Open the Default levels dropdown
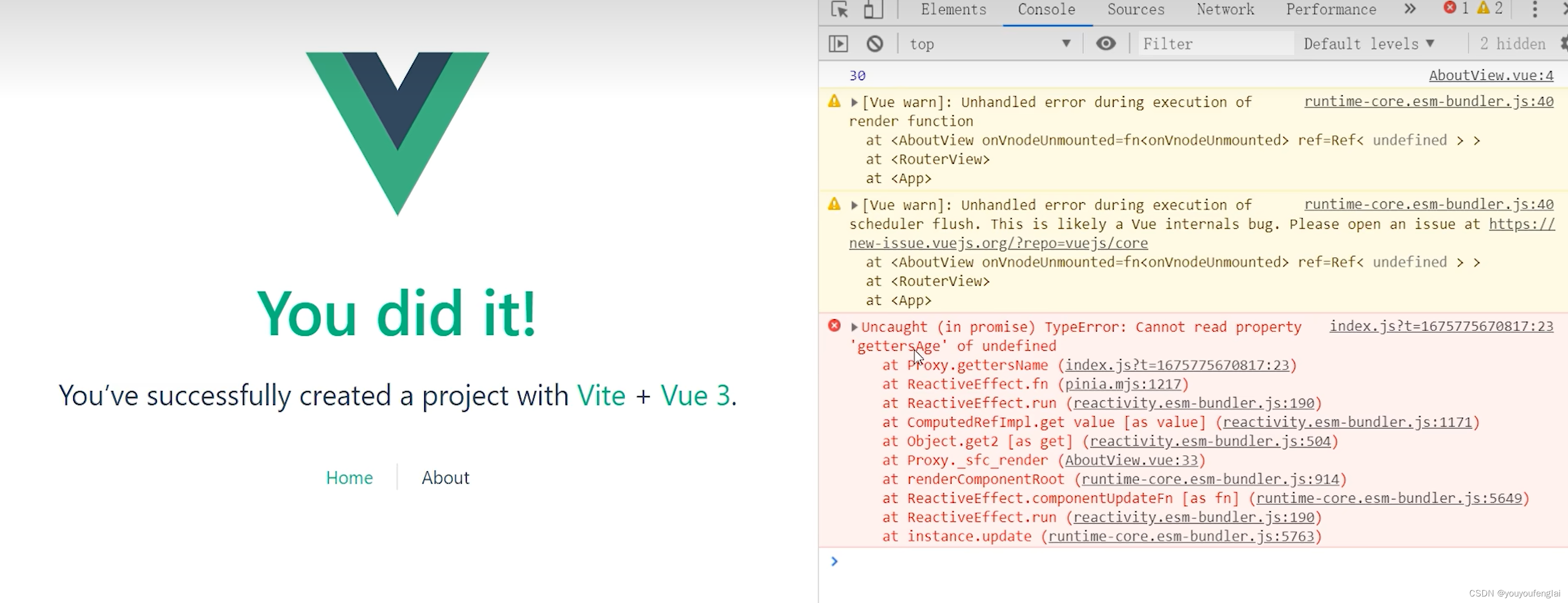1568x603 pixels. pyautogui.click(x=1368, y=44)
